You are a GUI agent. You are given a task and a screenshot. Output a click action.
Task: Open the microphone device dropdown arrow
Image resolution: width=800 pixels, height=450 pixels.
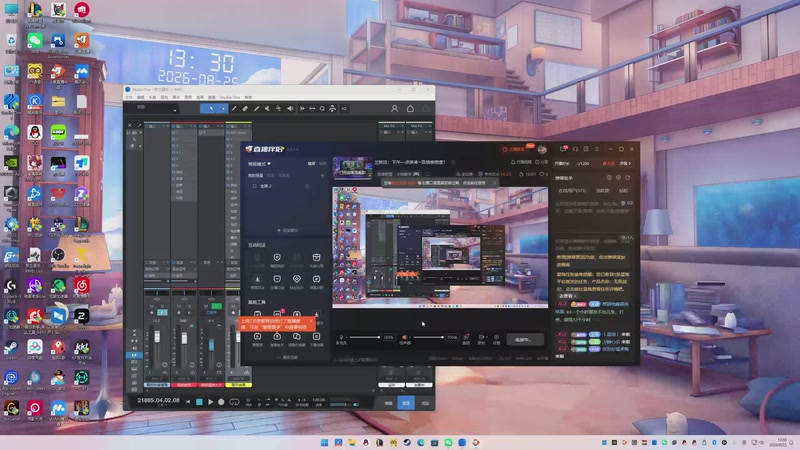click(347, 338)
